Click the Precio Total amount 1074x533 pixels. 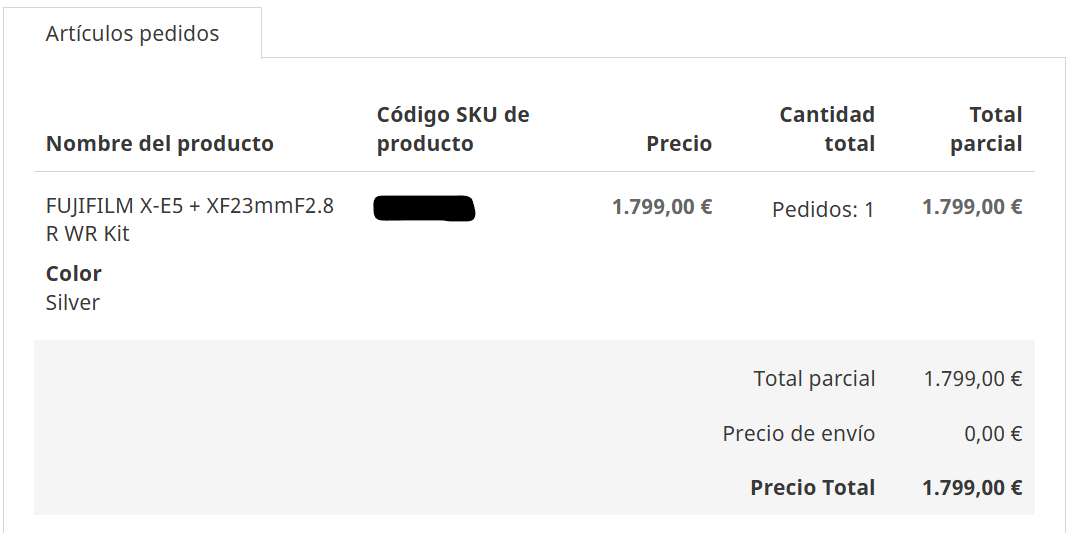pyautogui.click(x=972, y=488)
